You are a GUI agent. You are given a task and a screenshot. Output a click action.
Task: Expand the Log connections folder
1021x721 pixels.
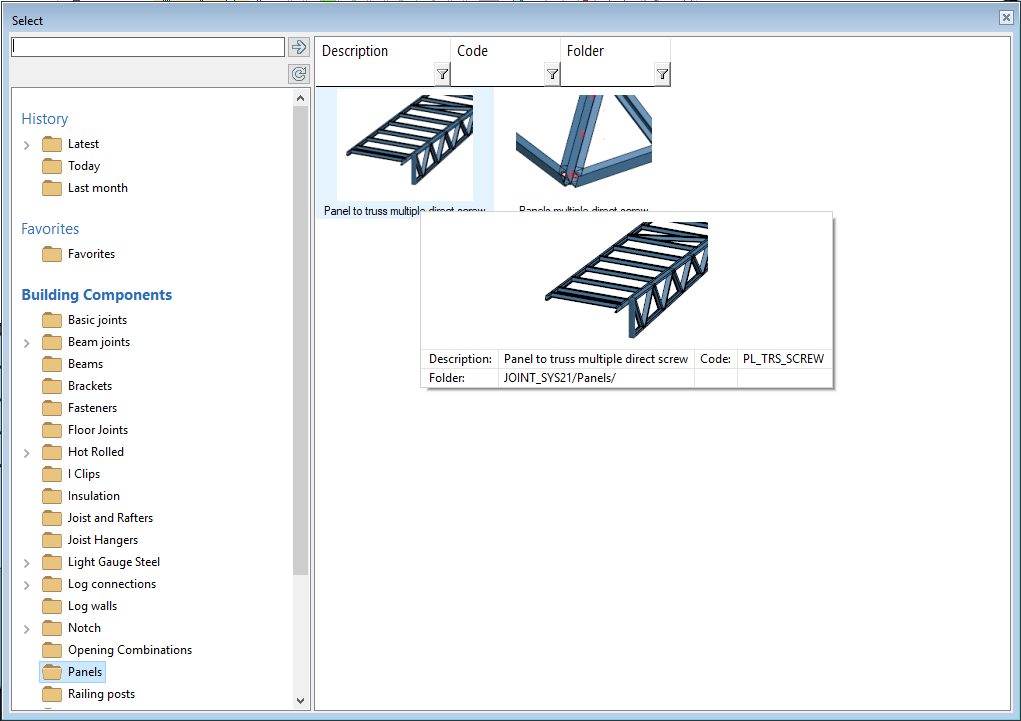[x=27, y=585]
